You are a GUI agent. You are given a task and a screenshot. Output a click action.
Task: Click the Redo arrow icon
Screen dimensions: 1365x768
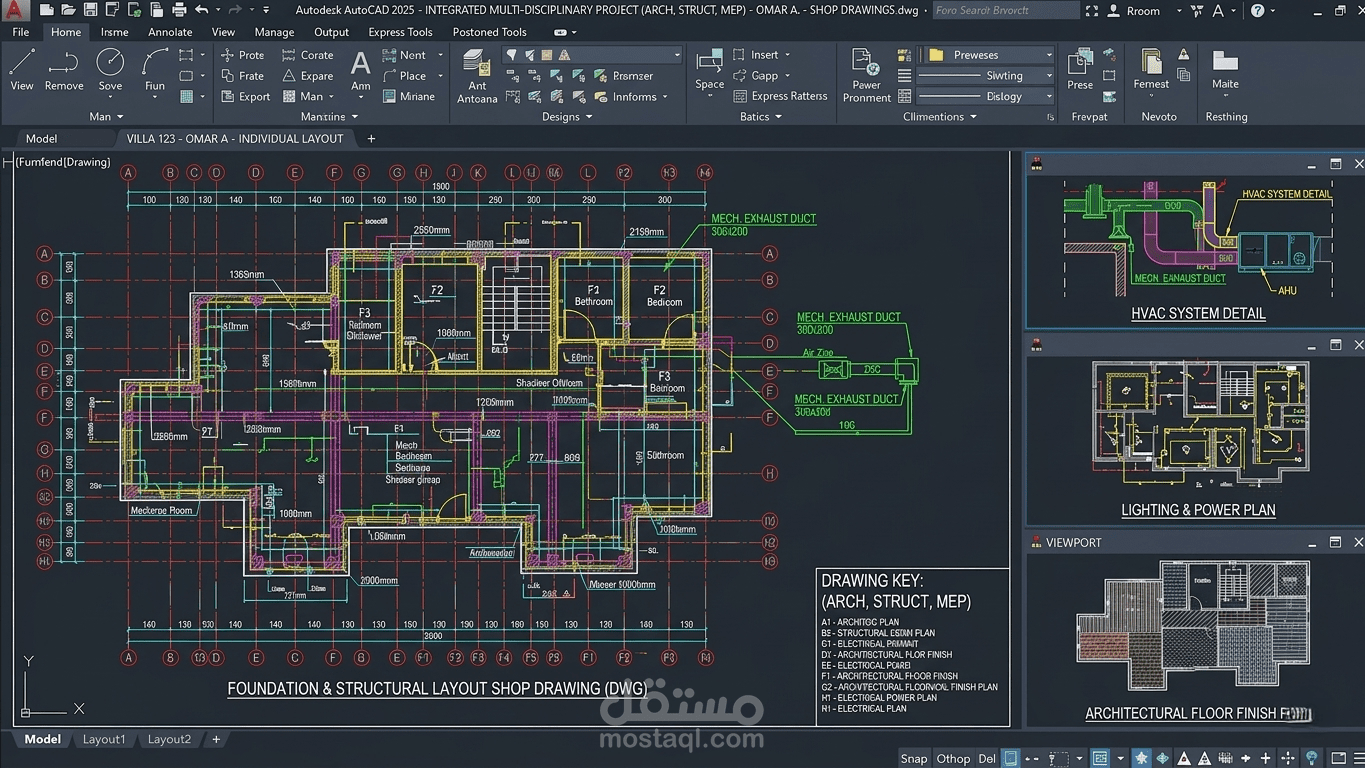pyautogui.click(x=235, y=10)
